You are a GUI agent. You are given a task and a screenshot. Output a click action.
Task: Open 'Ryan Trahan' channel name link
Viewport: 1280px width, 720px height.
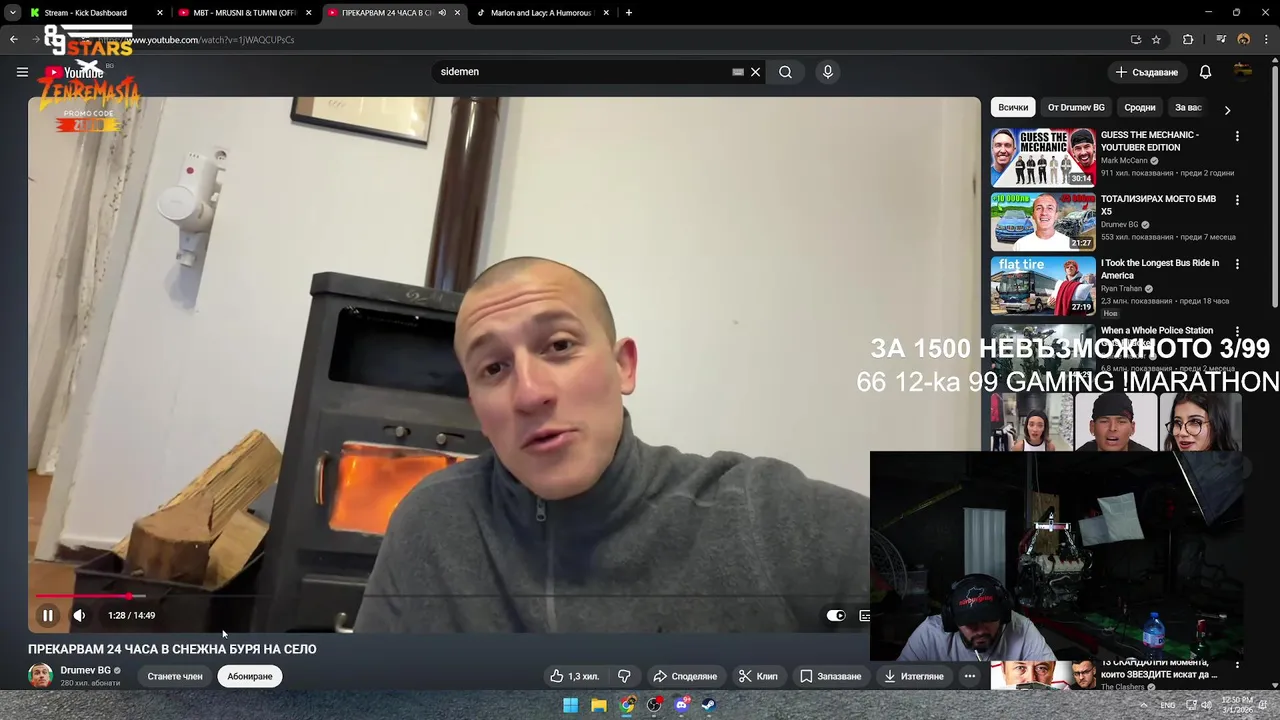click(1121, 289)
